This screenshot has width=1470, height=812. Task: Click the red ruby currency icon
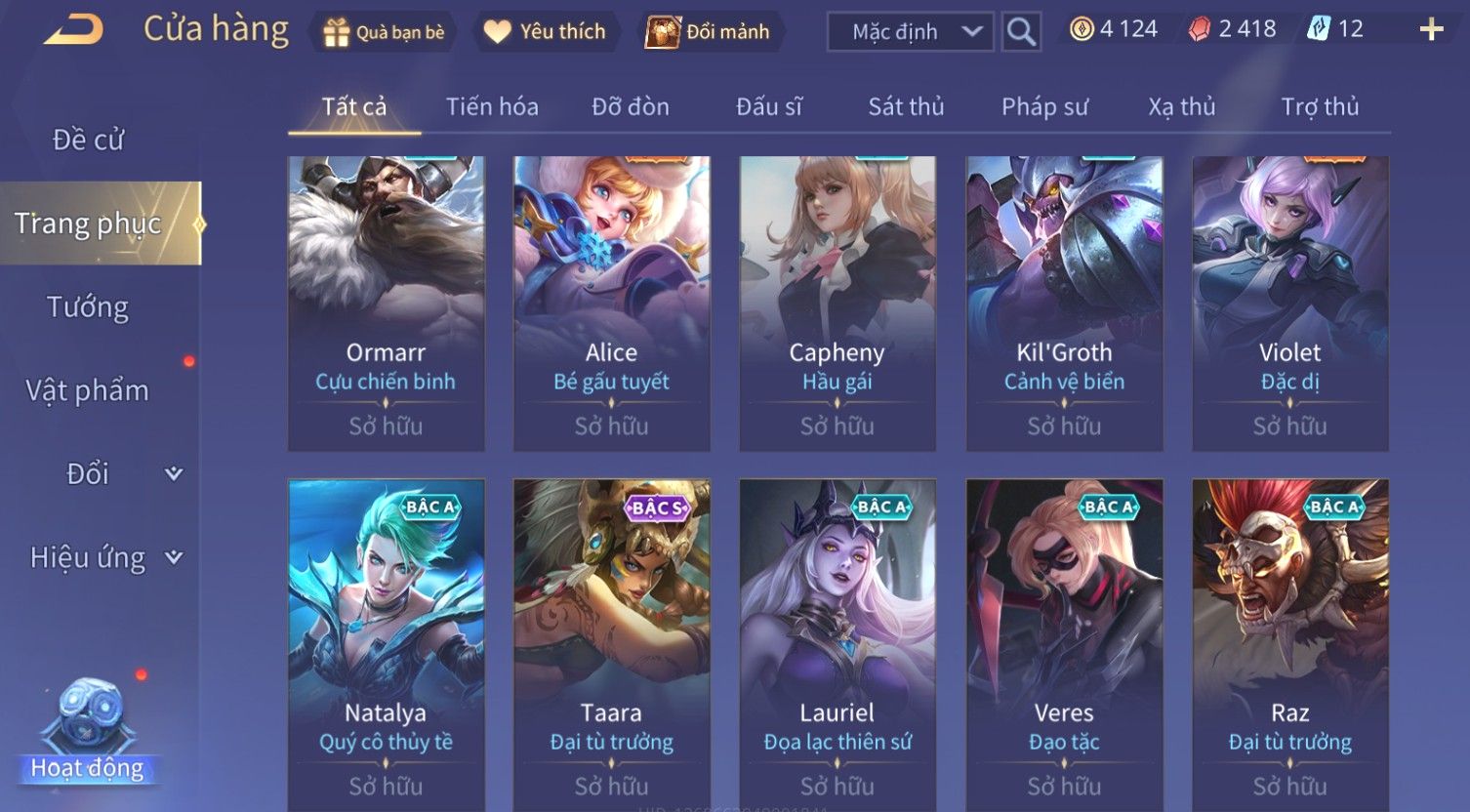1200,29
